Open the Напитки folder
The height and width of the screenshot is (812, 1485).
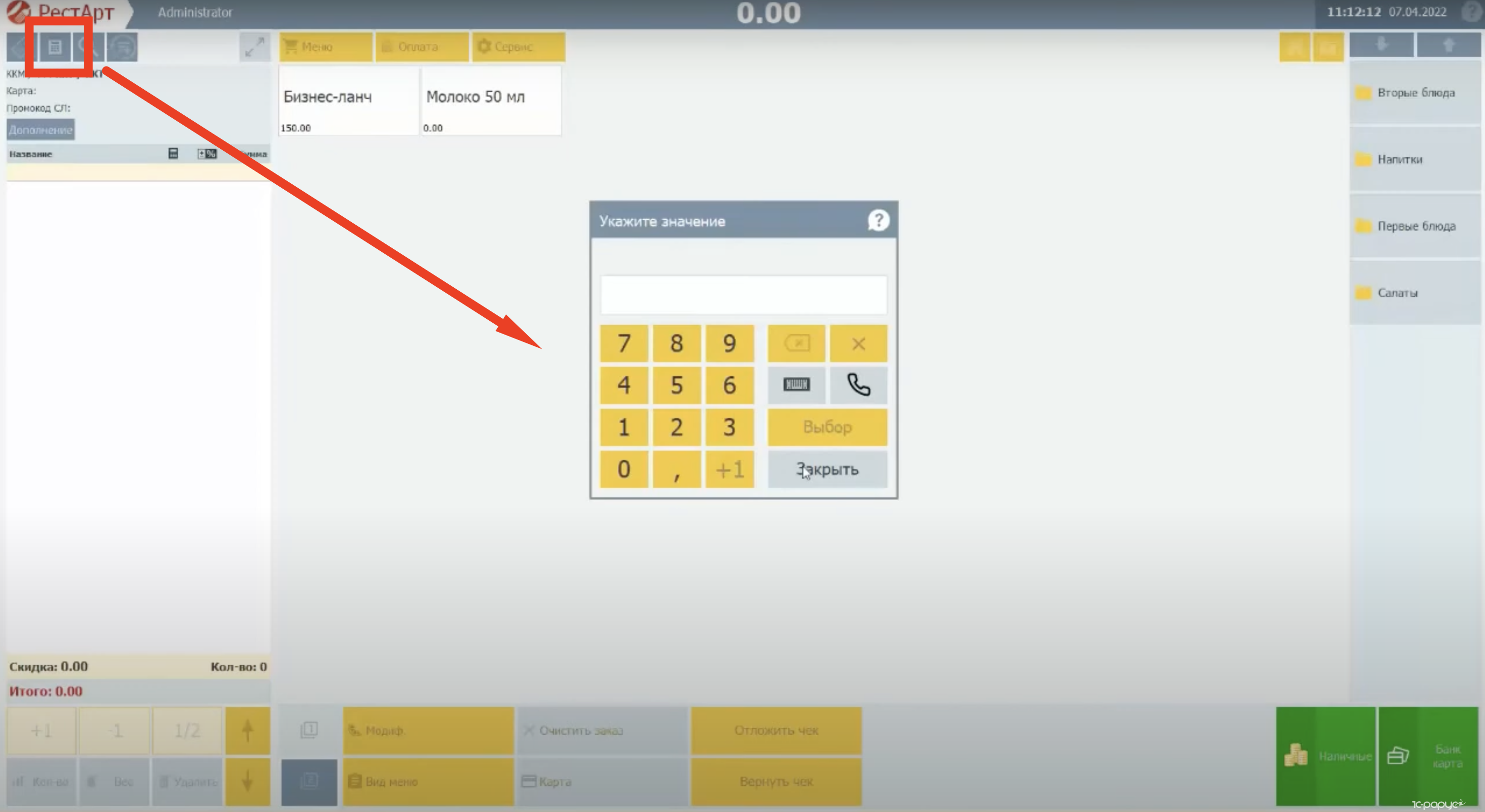(x=1415, y=159)
